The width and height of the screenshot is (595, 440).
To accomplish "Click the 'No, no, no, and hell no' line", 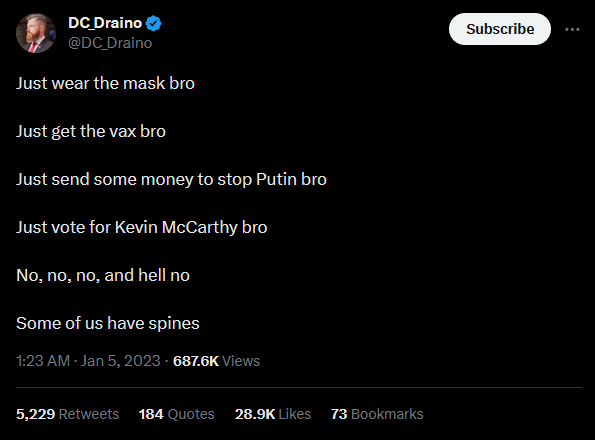I will pos(103,275).
